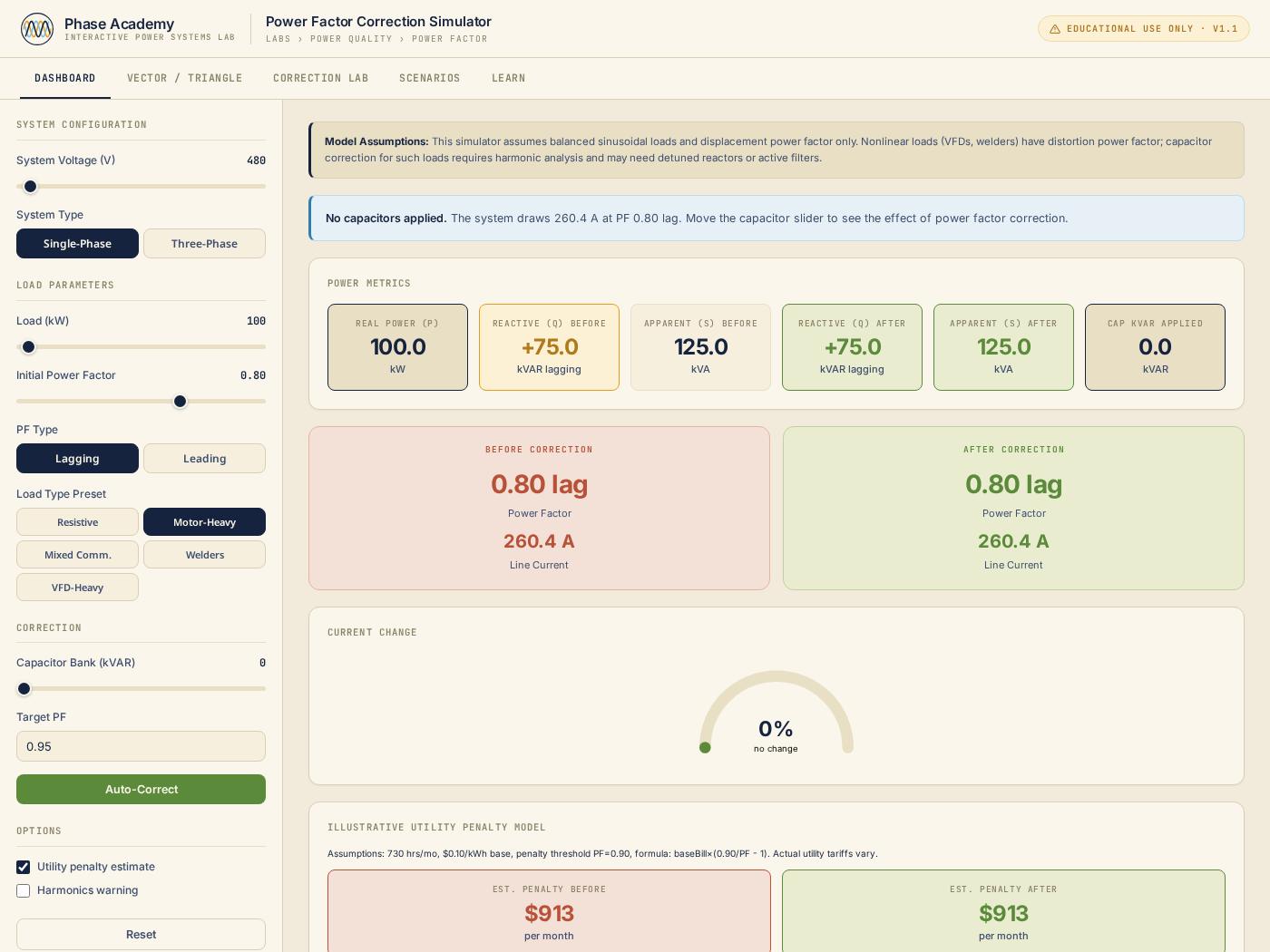This screenshot has height=952, width=1270.
Task: Click the Reset button
Action: [141, 934]
